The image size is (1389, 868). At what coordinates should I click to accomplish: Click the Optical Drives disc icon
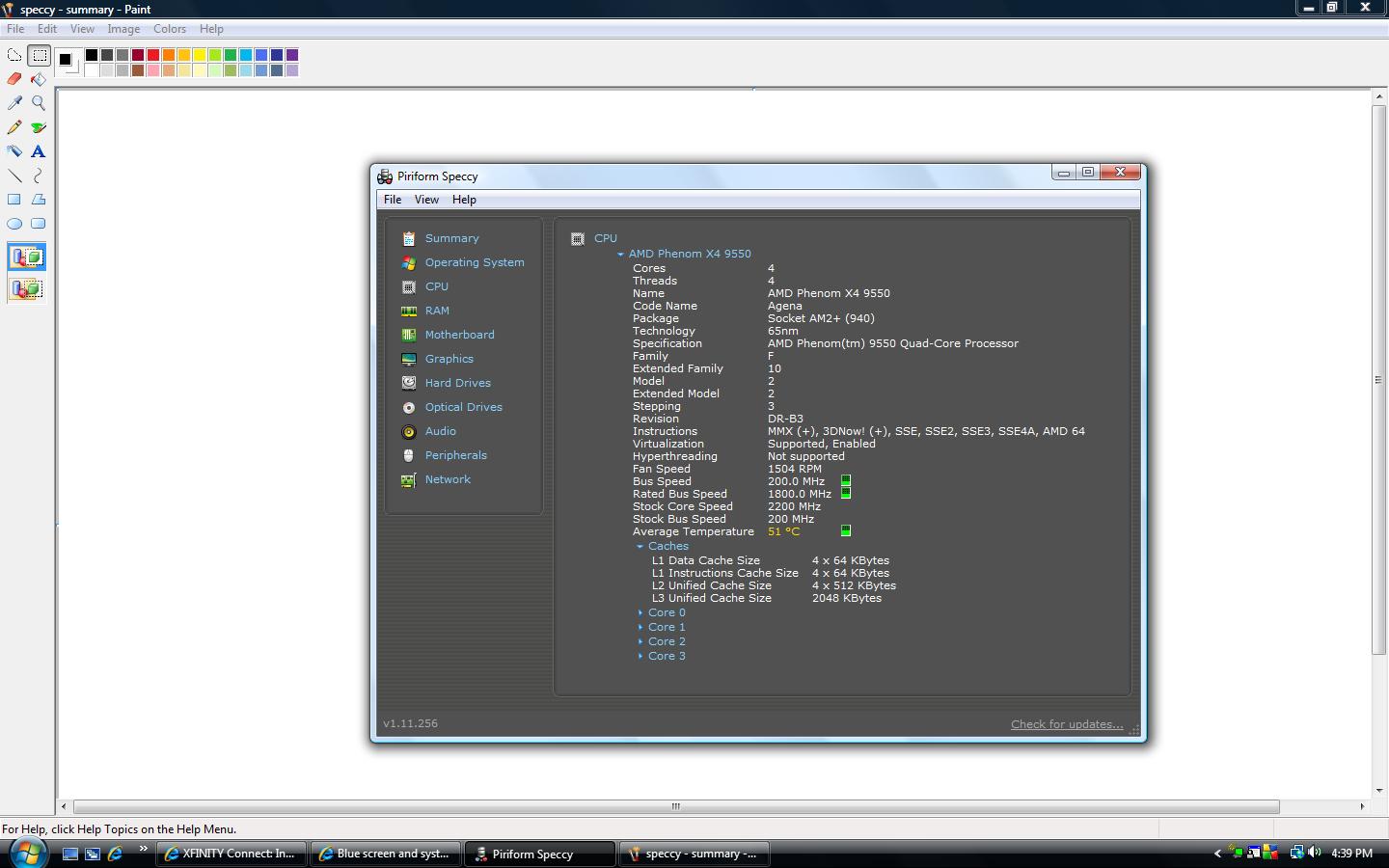tap(409, 407)
